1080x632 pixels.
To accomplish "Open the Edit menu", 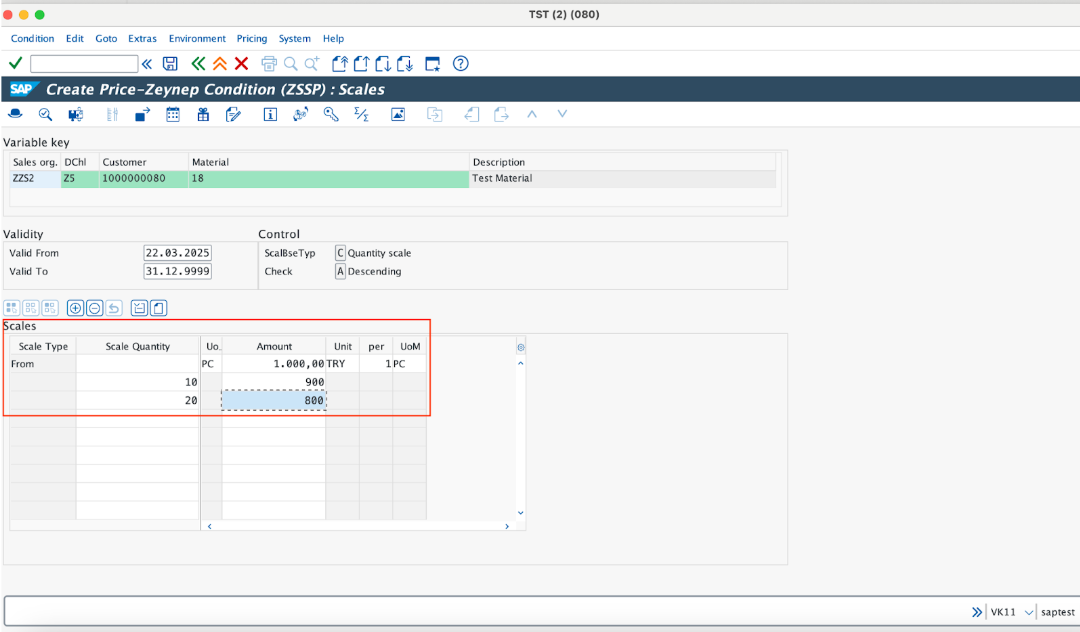I will (74, 39).
